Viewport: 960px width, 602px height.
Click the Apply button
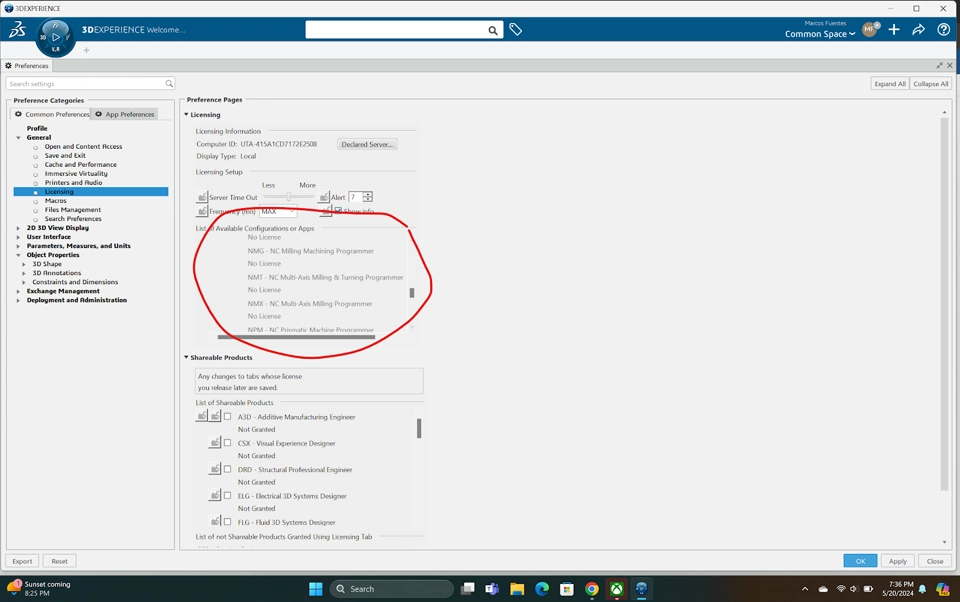(x=898, y=561)
